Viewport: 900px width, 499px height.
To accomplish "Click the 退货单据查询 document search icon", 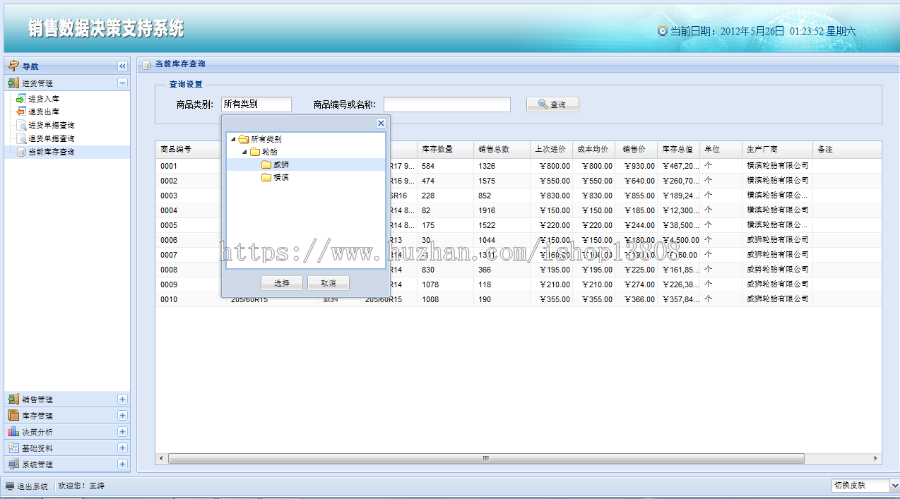I will click(21, 138).
